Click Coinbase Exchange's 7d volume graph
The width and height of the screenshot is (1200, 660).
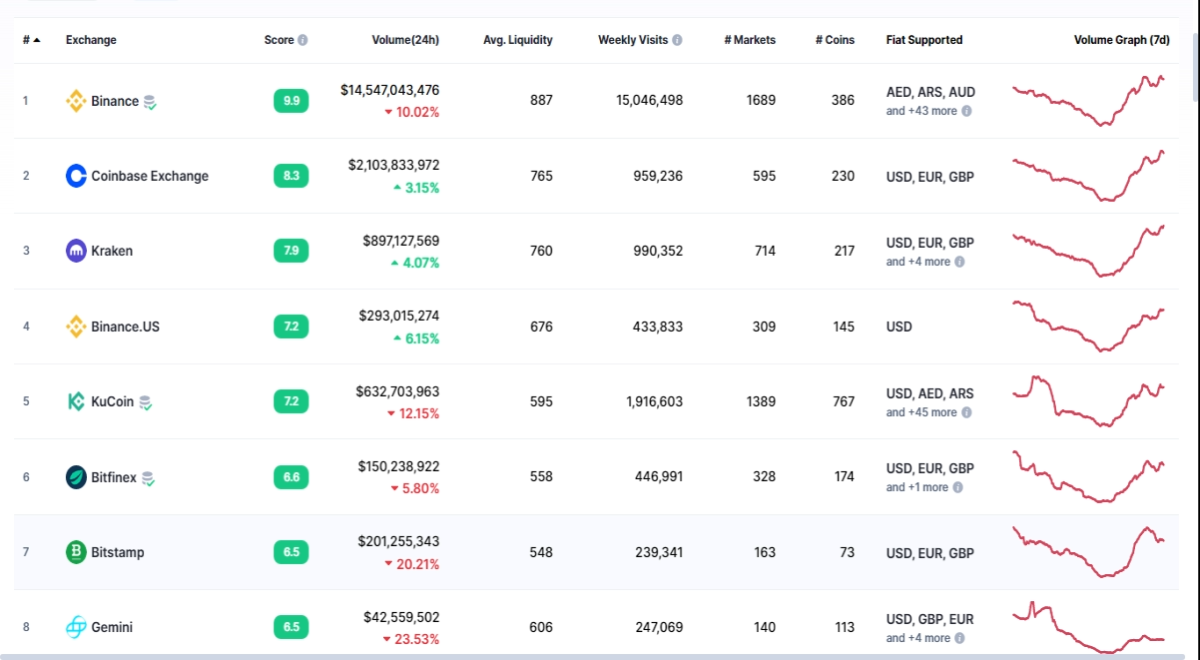[1089, 176]
